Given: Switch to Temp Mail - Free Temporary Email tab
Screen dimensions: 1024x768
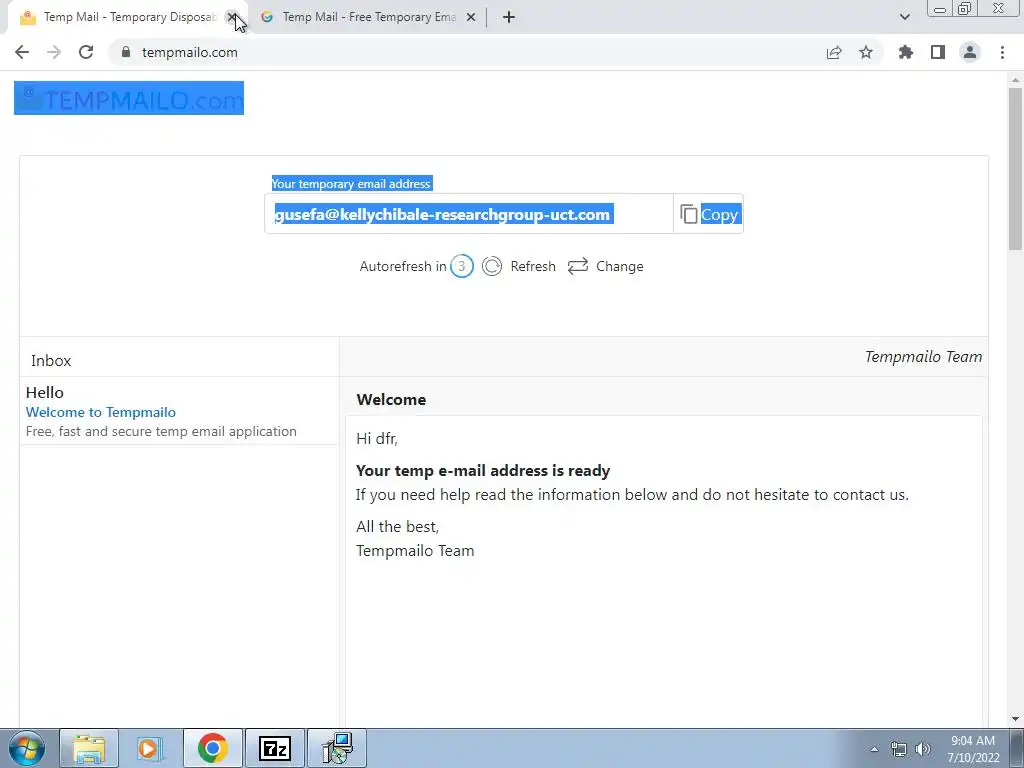Looking at the screenshot, I should [x=368, y=17].
